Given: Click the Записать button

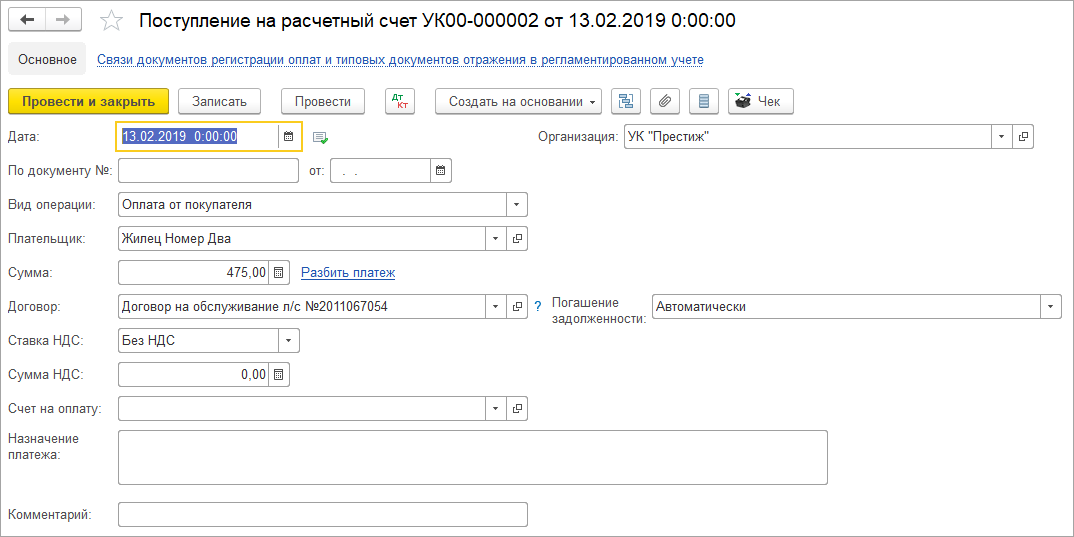Looking at the screenshot, I should pyautogui.click(x=219, y=101).
